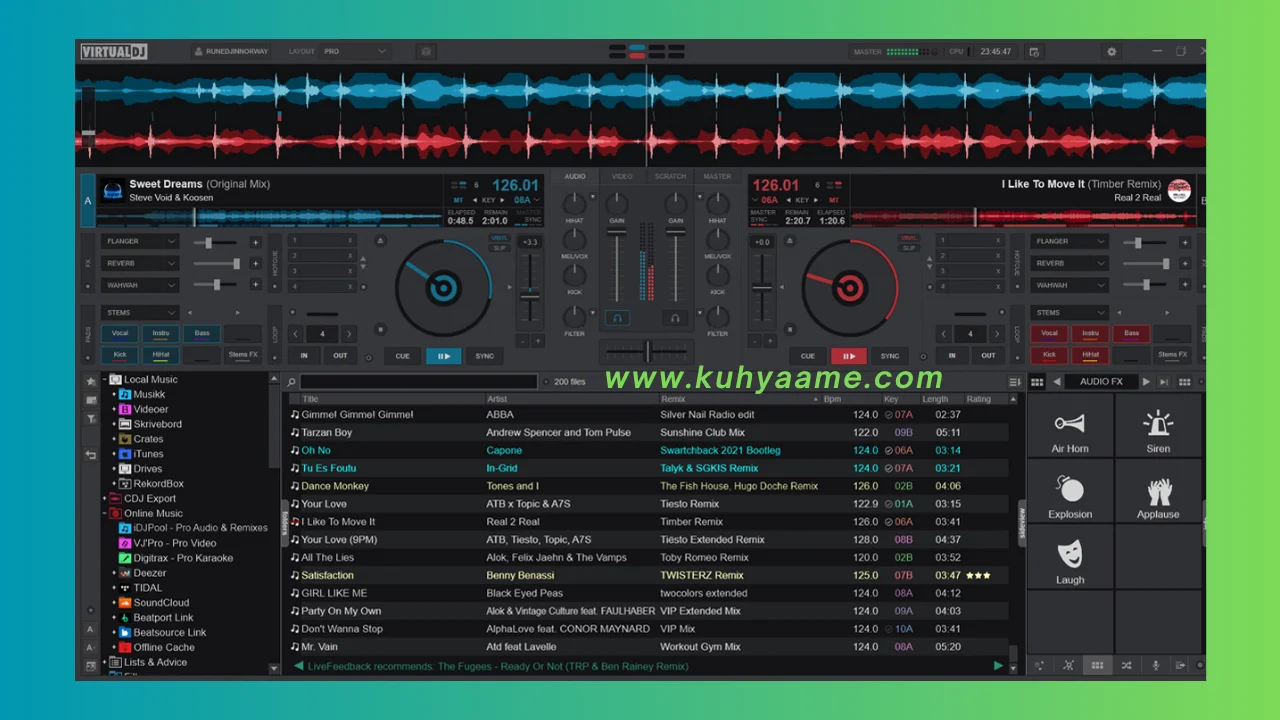
Task: Collapse the Local Music tree node
Action: click(x=104, y=380)
